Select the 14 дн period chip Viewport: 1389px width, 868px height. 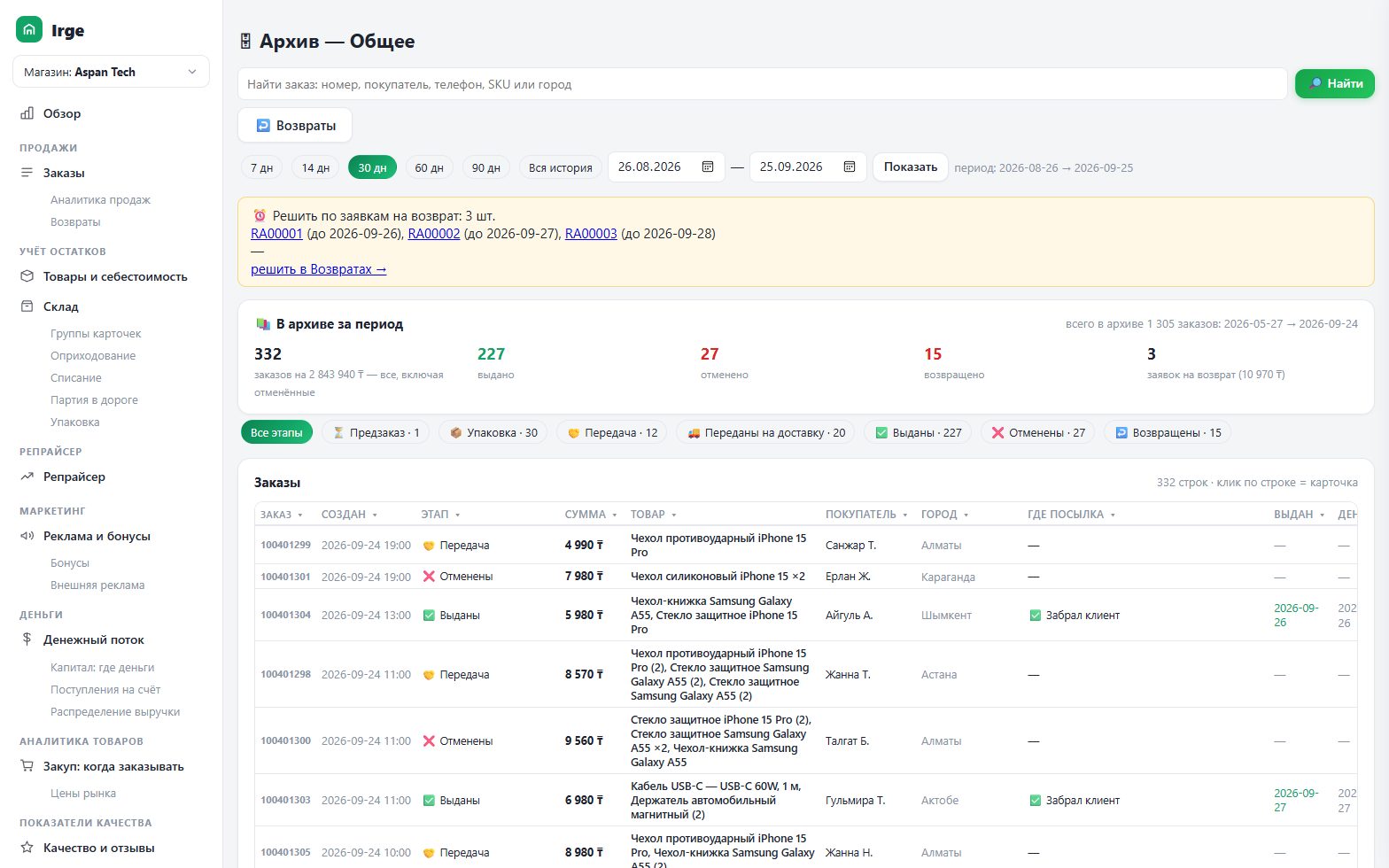315,167
